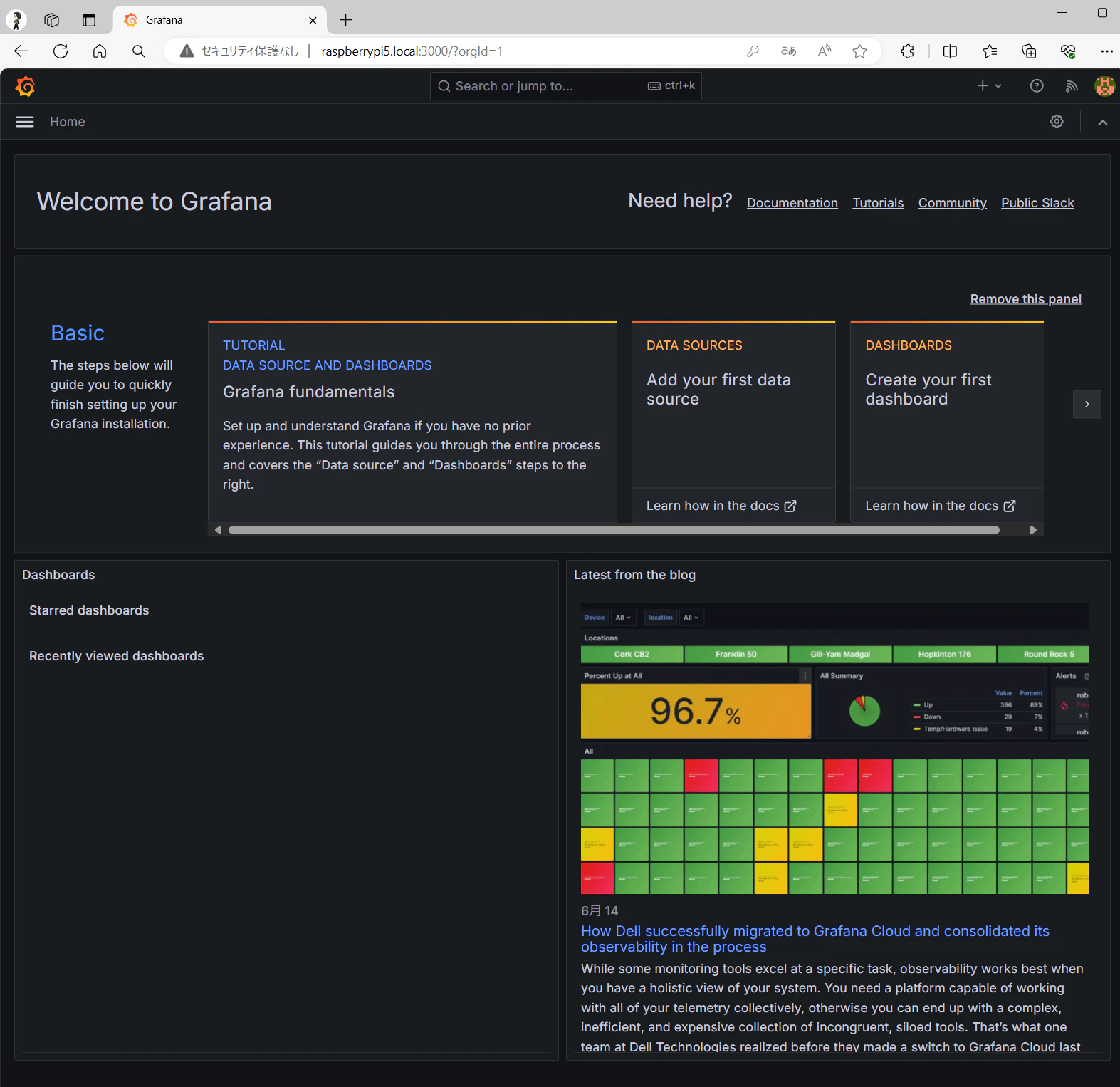Click the Welcome to Grafana heading
Viewport: 1120px width, 1087px height.
(x=155, y=202)
